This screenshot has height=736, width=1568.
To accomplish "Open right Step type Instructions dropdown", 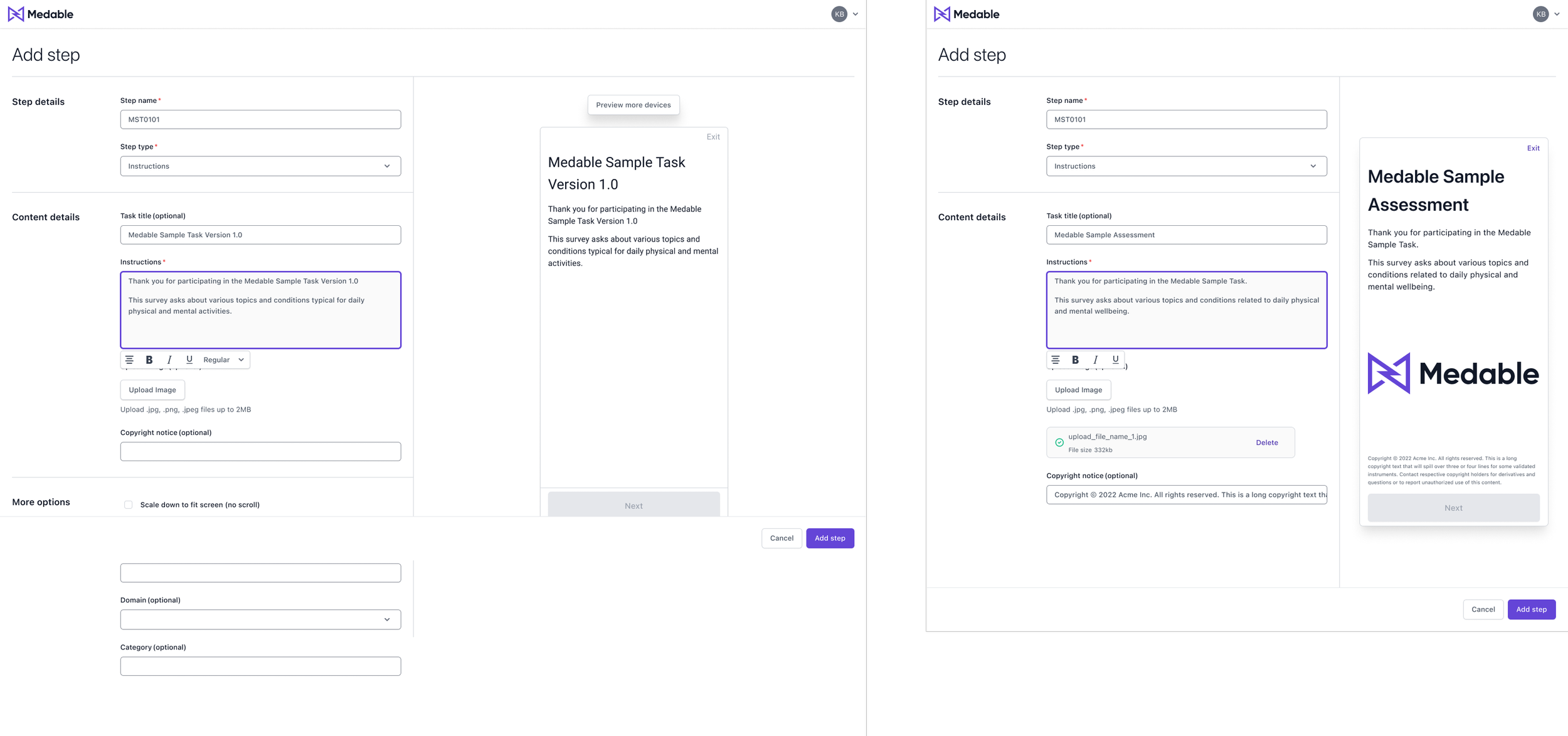I will (x=1186, y=166).
